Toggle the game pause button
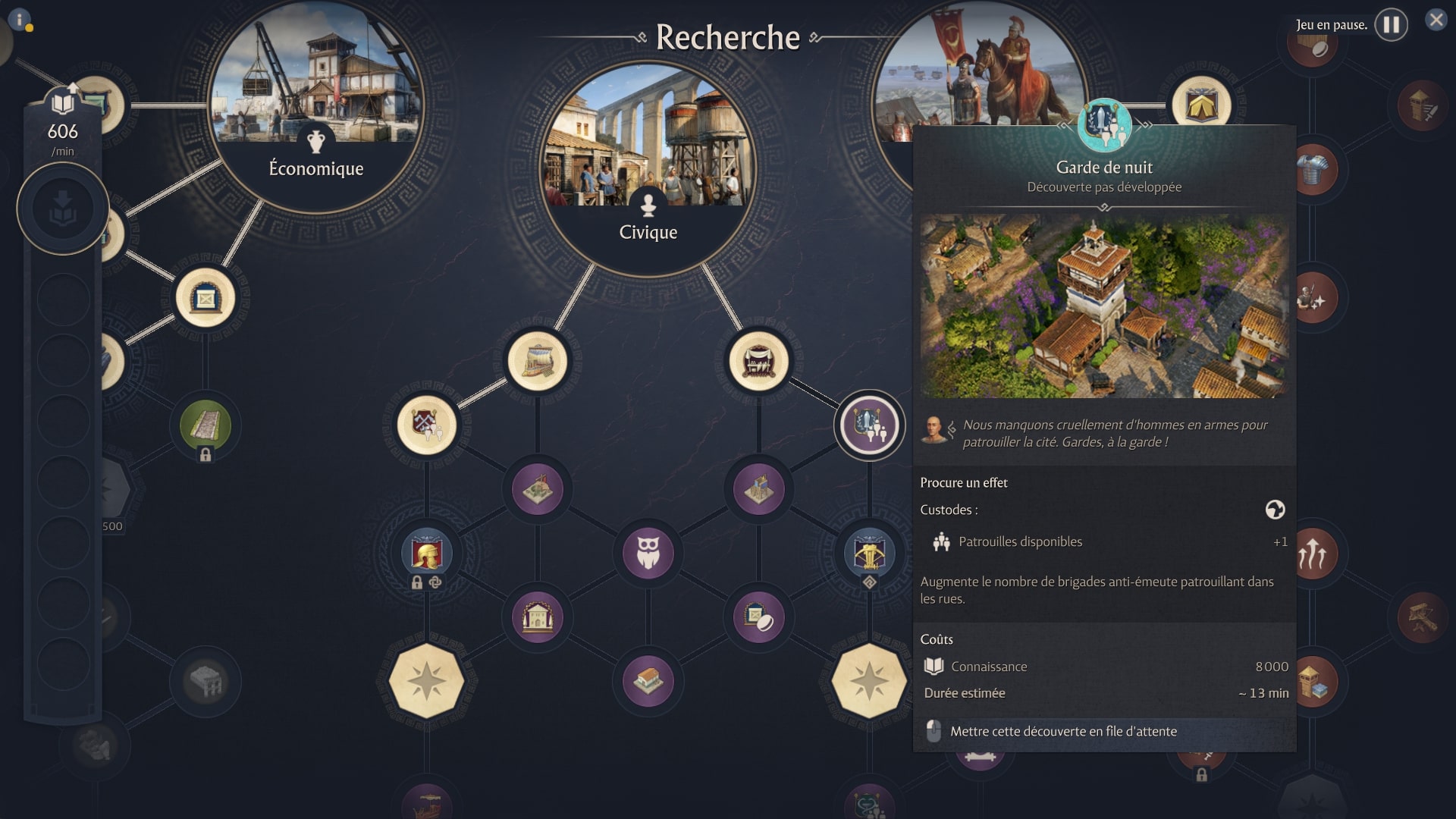This screenshot has width=1456, height=819. (1391, 25)
